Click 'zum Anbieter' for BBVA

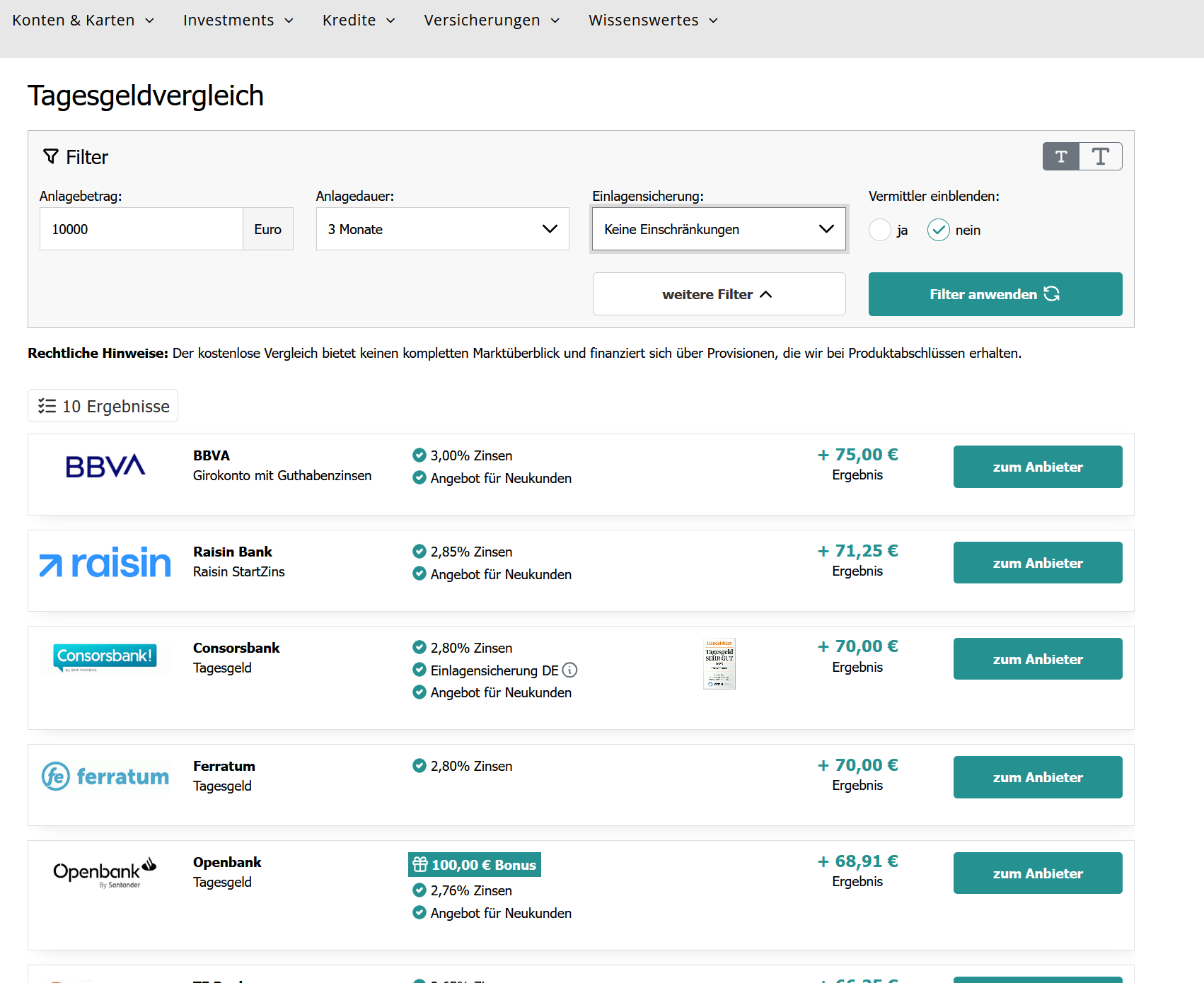coord(1037,467)
